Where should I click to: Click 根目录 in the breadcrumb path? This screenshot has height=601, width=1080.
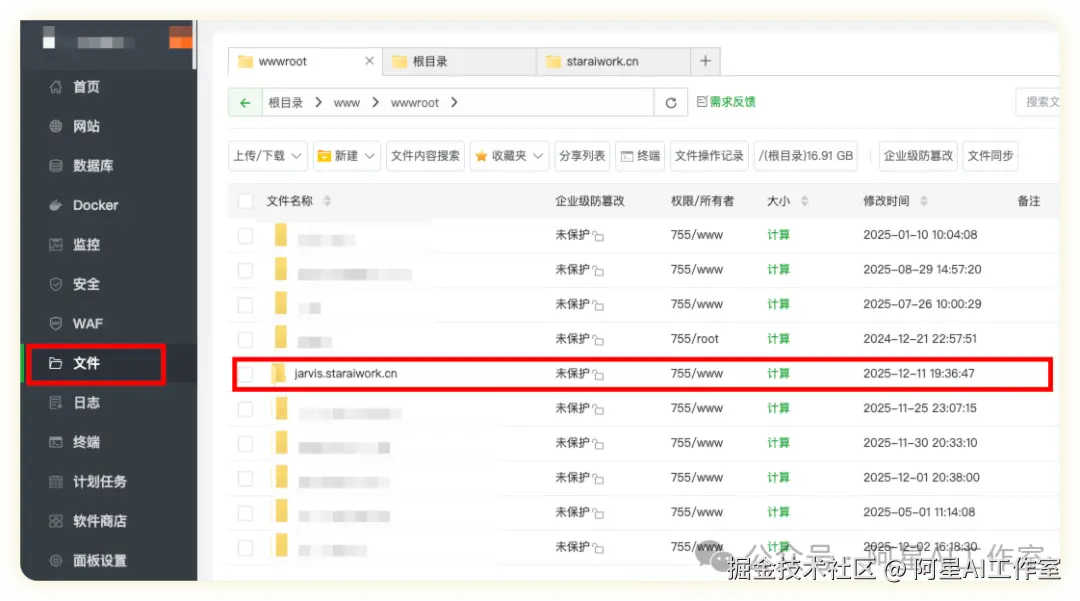tap(285, 103)
